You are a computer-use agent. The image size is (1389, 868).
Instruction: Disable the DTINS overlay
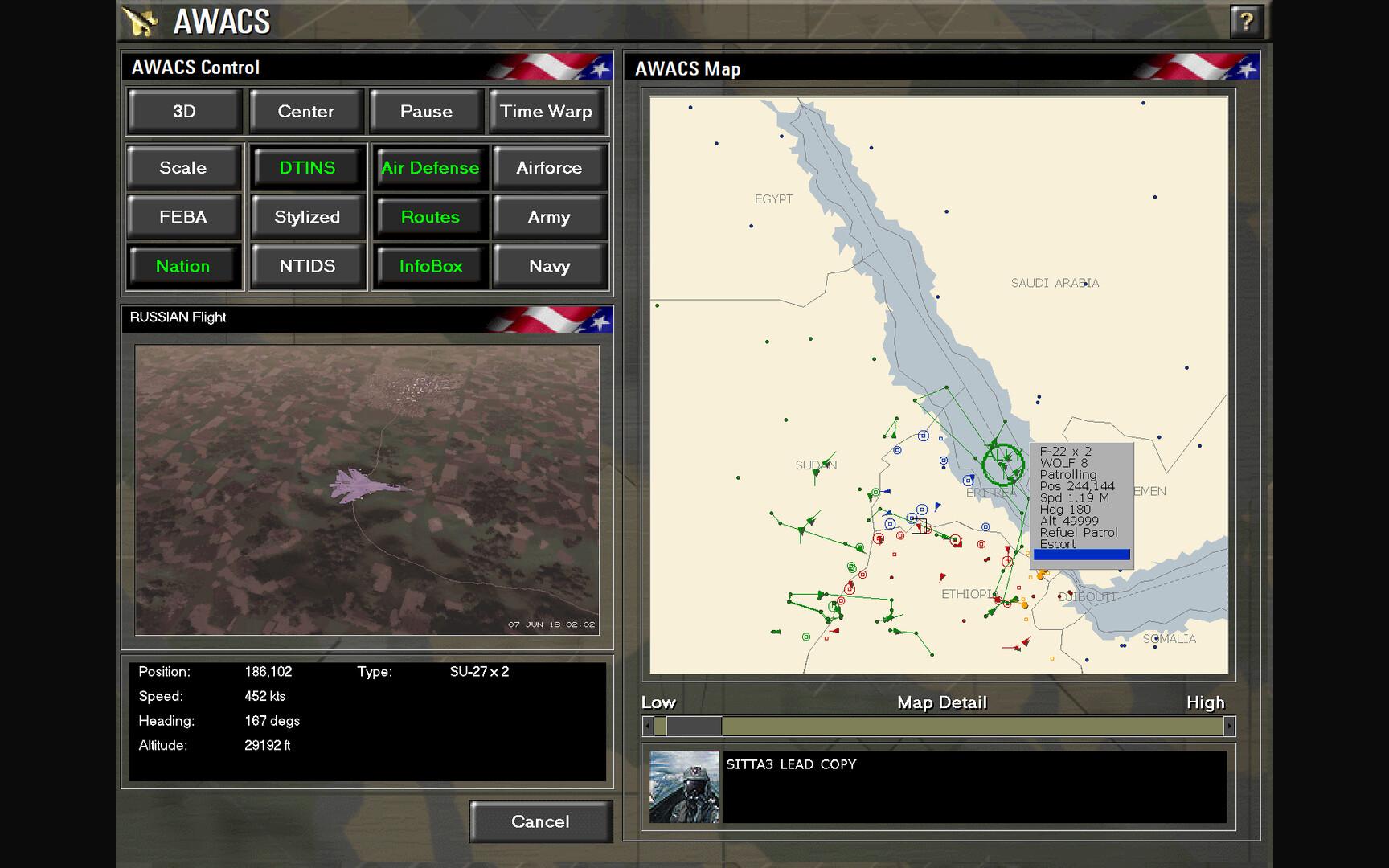coord(306,167)
